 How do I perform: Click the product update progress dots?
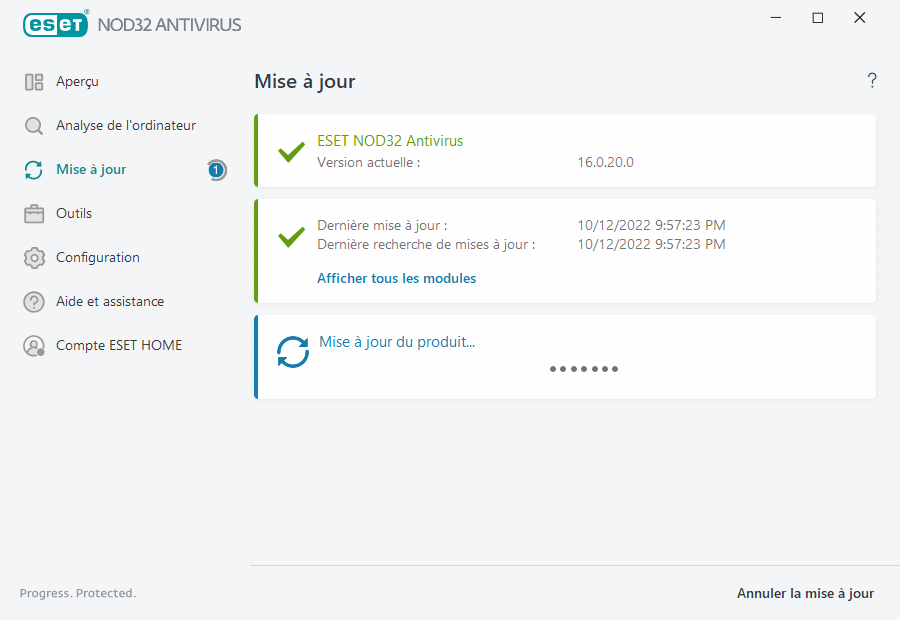click(584, 369)
